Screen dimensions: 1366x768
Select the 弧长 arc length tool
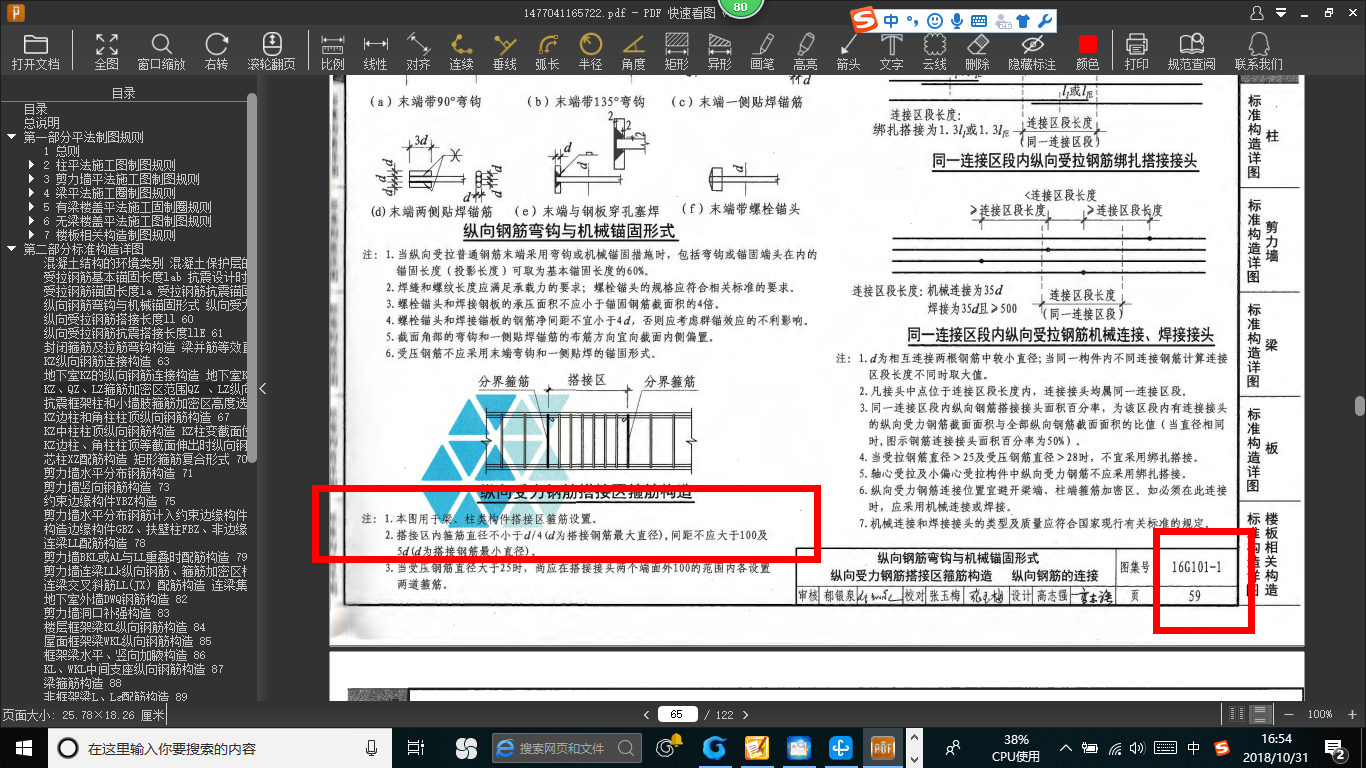548,52
